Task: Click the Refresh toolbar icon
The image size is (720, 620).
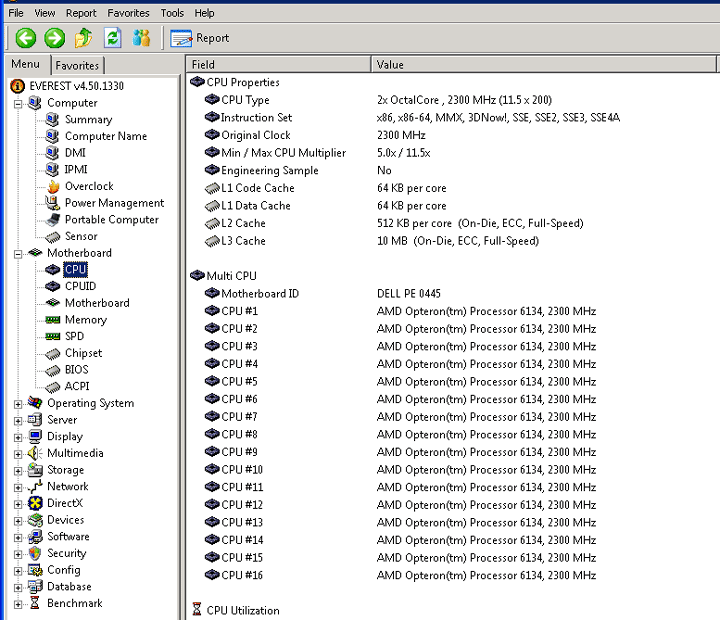Action: (112, 38)
